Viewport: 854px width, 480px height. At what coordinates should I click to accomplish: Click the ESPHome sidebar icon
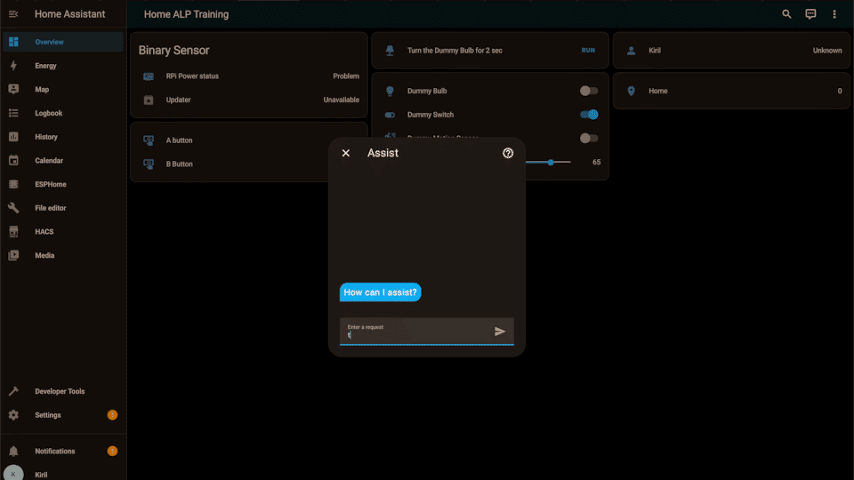point(14,184)
